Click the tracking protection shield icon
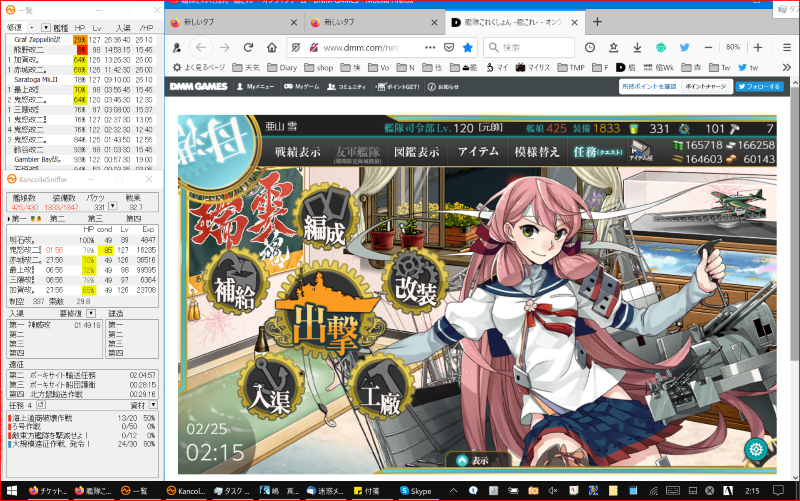The height and width of the screenshot is (501, 800). click(295, 47)
